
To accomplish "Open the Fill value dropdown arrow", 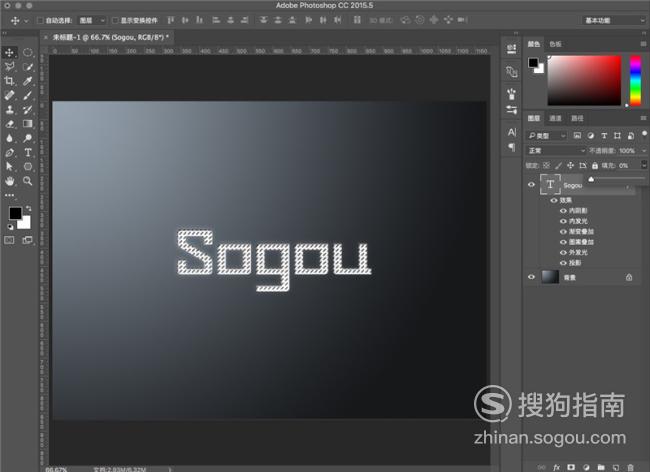I will click(x=644, y=165).
